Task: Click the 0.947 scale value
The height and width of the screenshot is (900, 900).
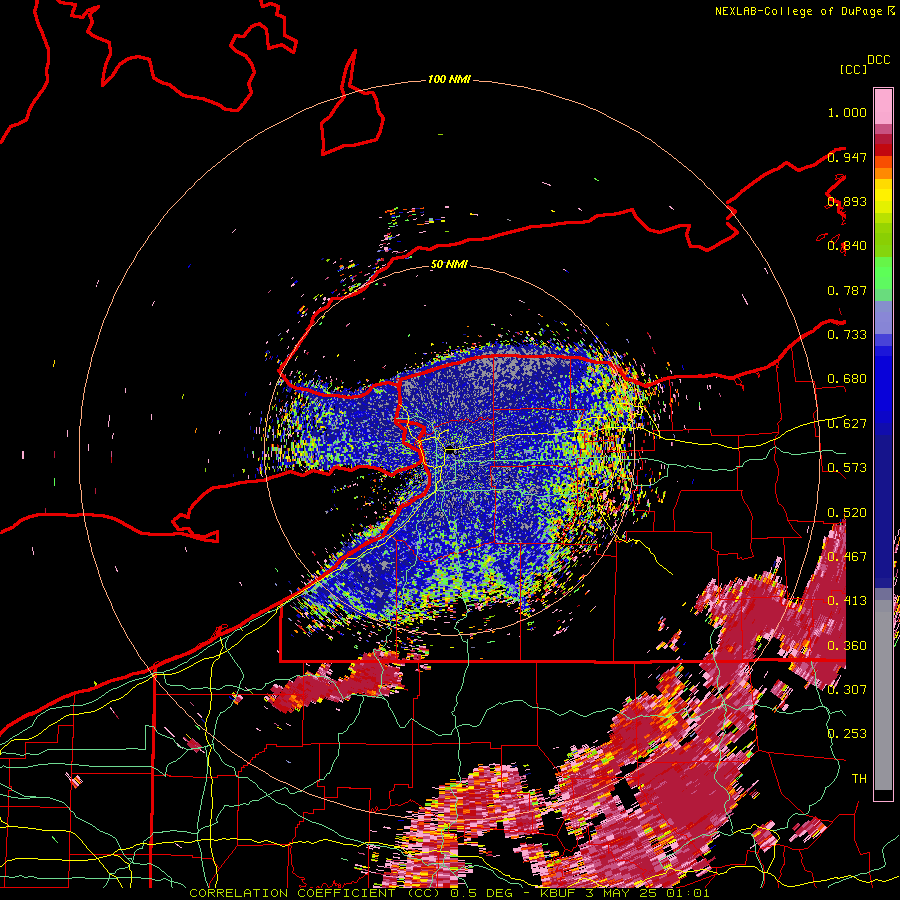Action: (x=847, y=157)
